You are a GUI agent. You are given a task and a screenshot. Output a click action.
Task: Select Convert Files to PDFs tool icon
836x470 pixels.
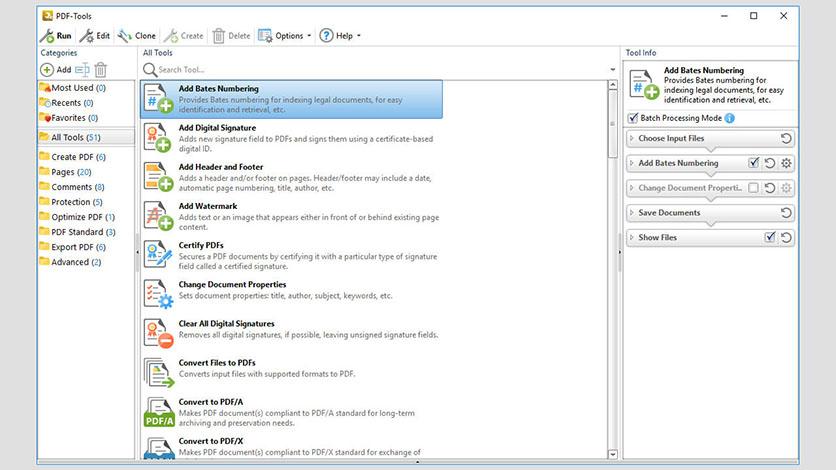pyautogui.click(x=158, y=372)
